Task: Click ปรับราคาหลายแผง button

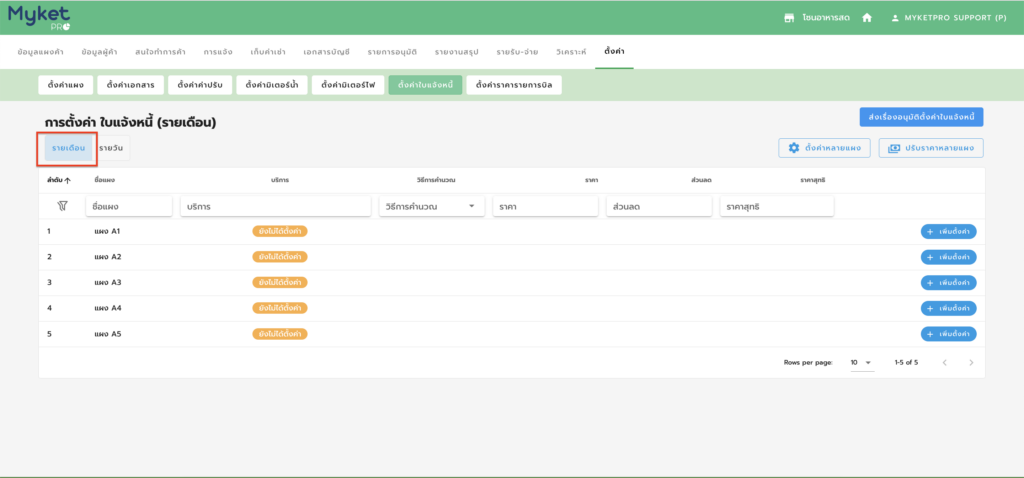Action: pos(931,148)
